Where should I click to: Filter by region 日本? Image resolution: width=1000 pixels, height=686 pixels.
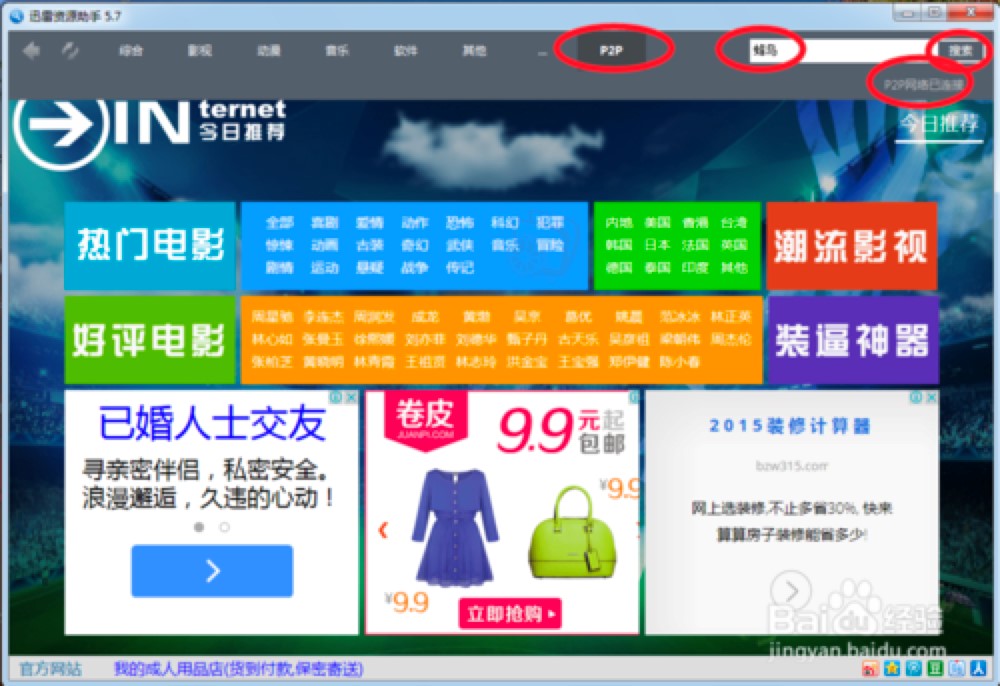point(657,245)
